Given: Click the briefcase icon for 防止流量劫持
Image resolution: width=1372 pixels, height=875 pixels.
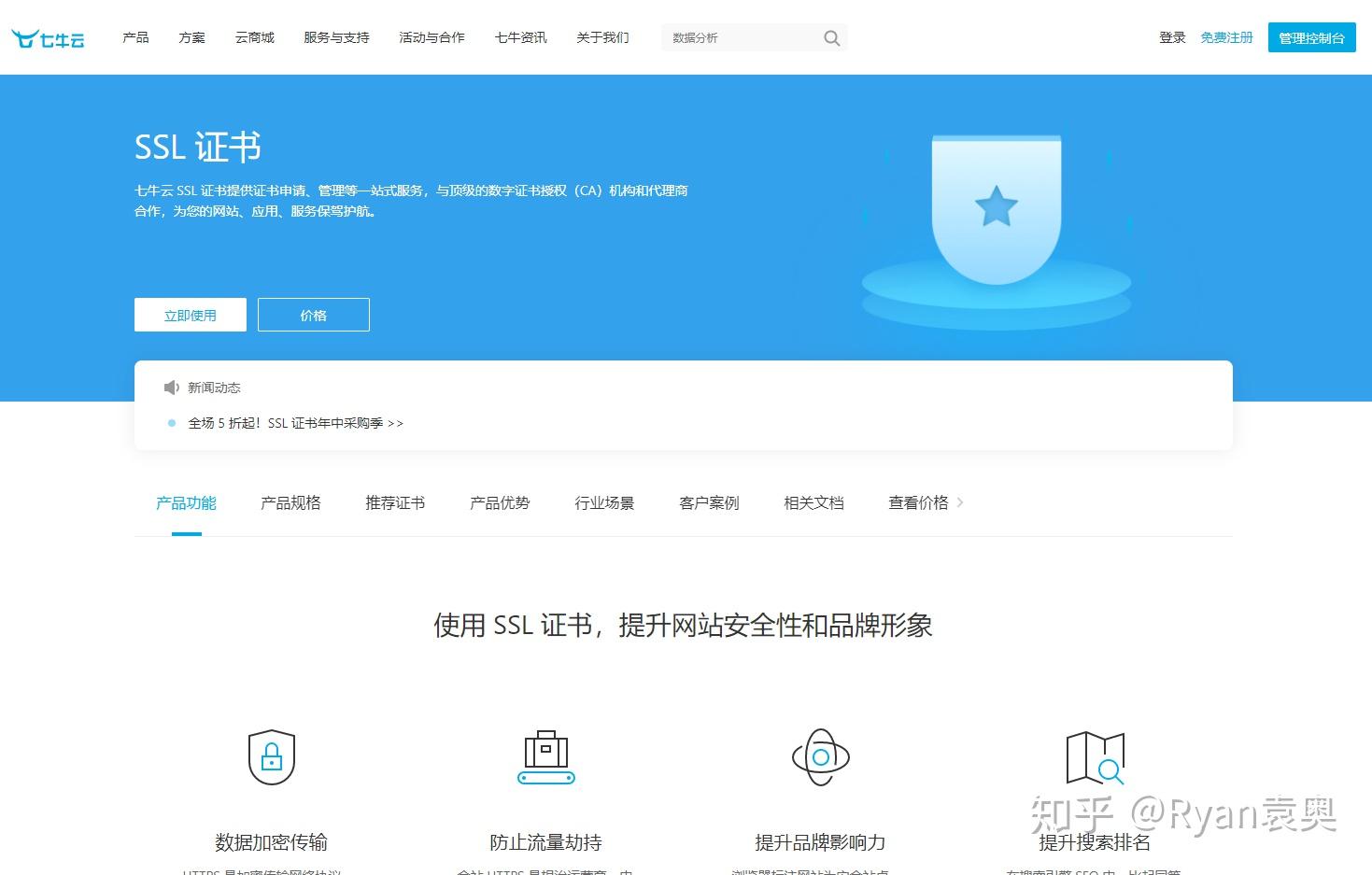Looking at the screenshot, I should pyautogui.click(x=546, y=757).
